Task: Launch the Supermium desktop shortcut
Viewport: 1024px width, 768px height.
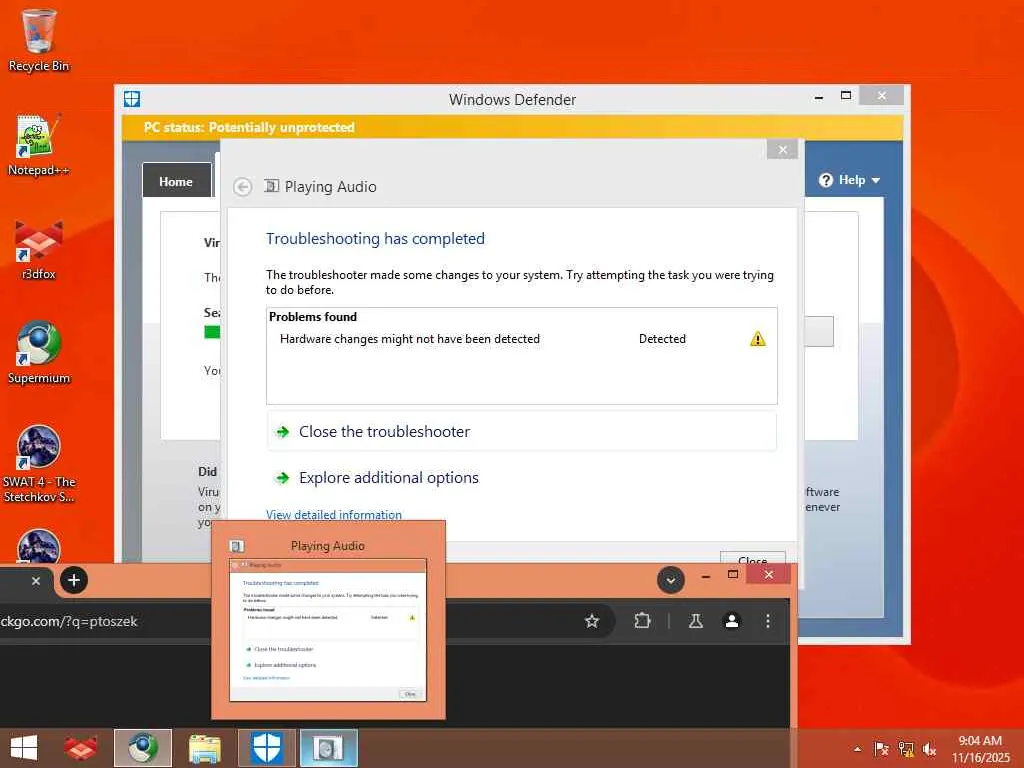Action: click(39, 353)
